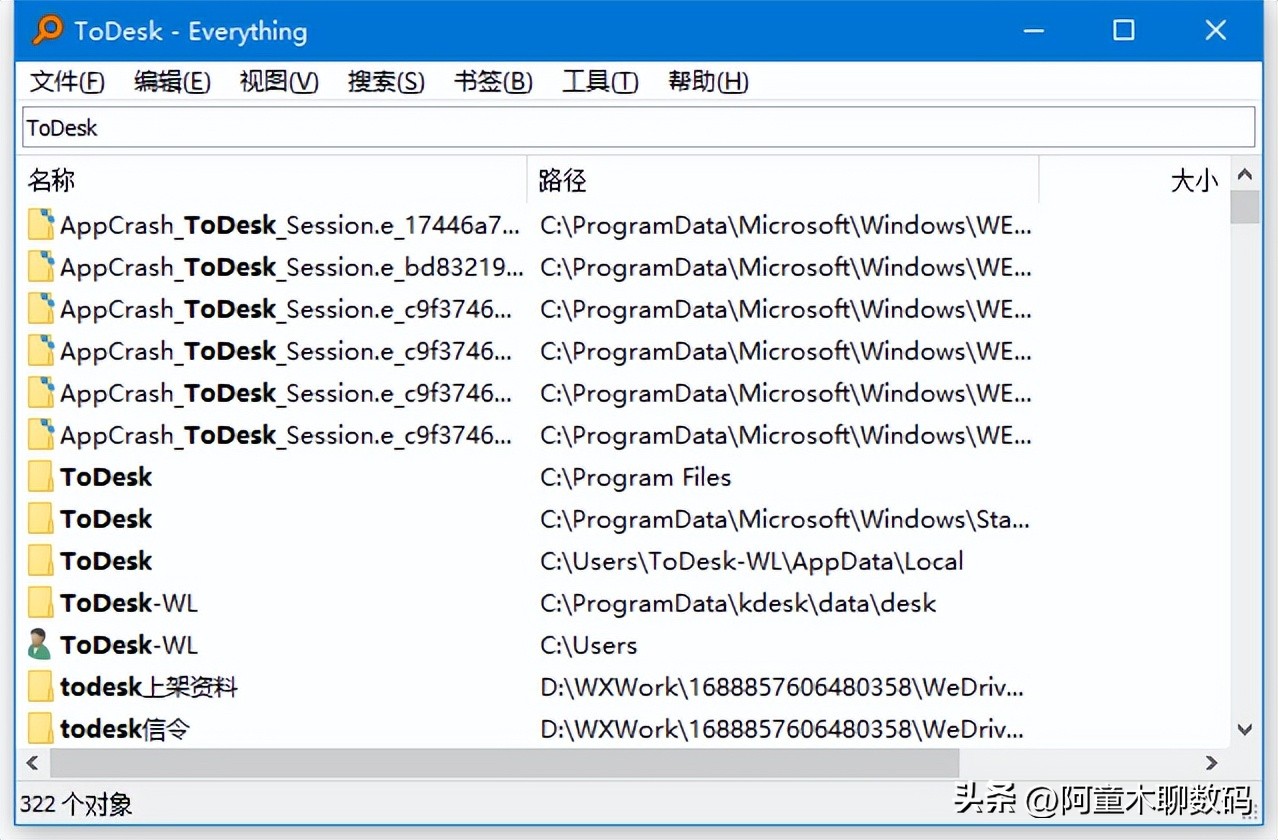Click the folder icon of todesk上架资料

click(x=40, y=686)
